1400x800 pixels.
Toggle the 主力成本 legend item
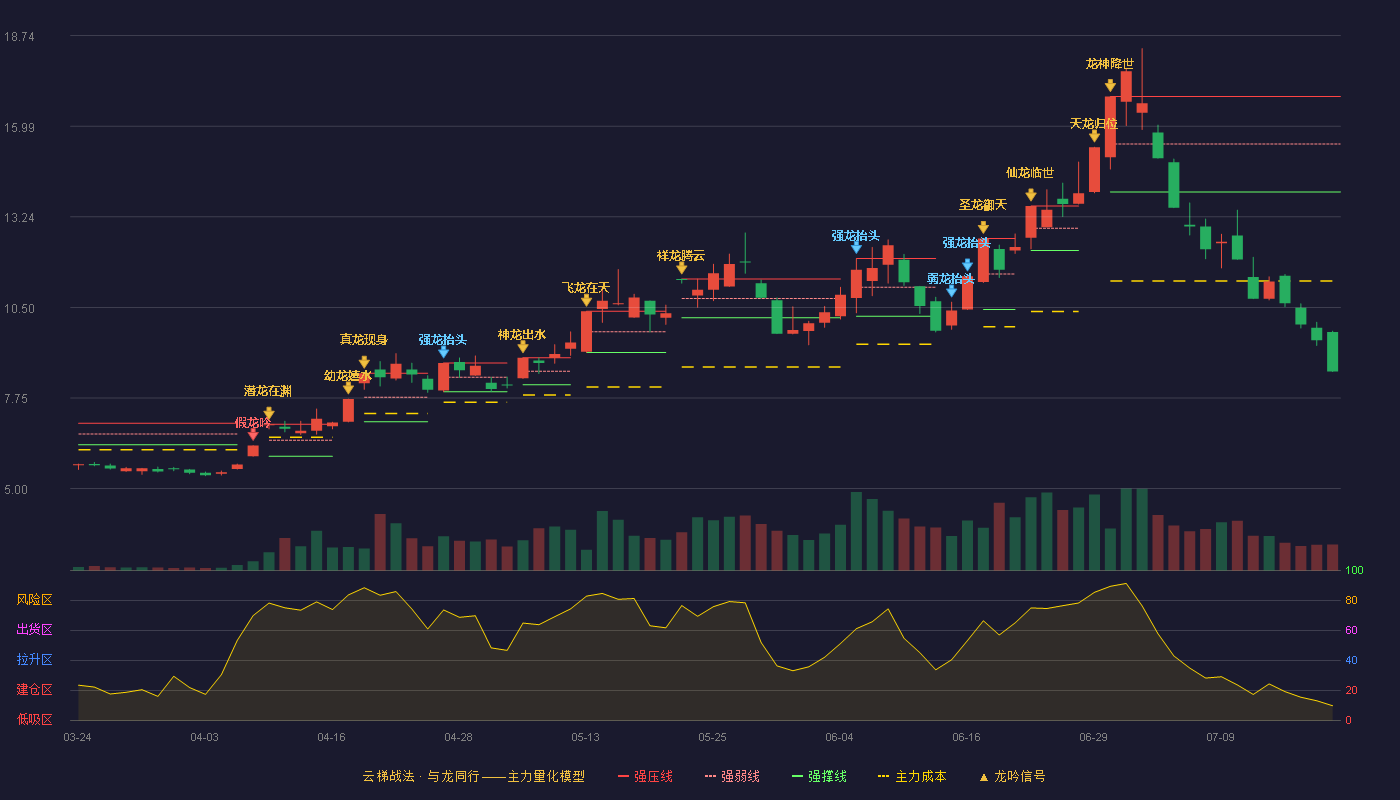coord(911,776)
